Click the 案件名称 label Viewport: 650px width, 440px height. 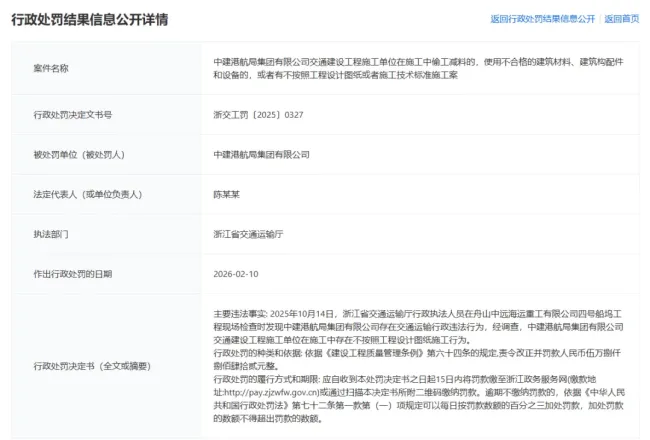(x=51, y=68)
